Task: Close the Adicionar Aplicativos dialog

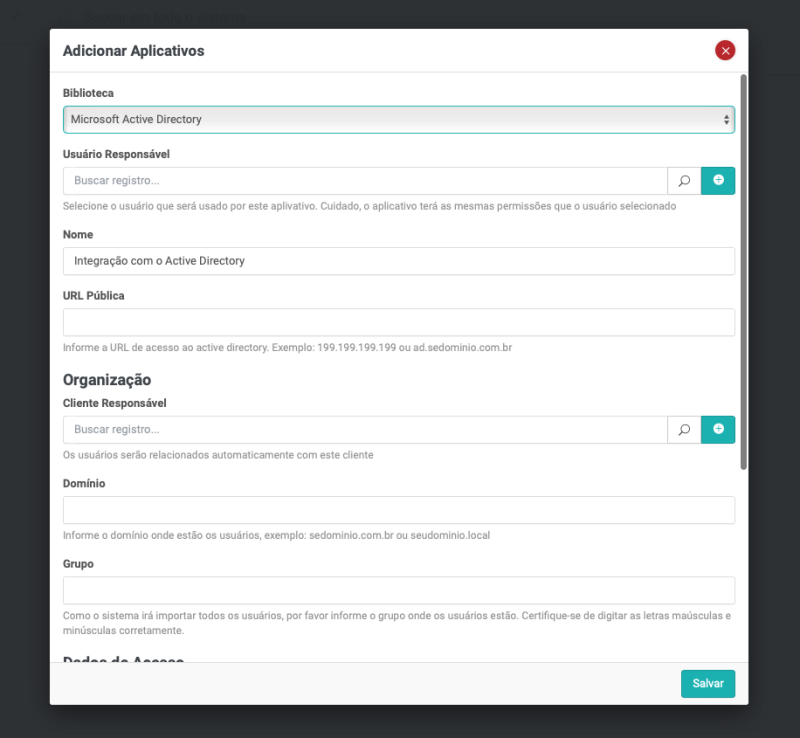Action: pyautogui.click(x=725, y=51)
